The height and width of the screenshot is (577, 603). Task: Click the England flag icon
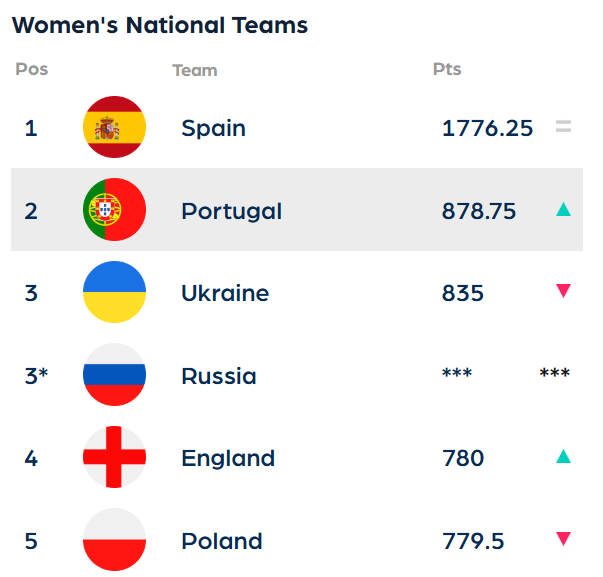pos(114,458)
